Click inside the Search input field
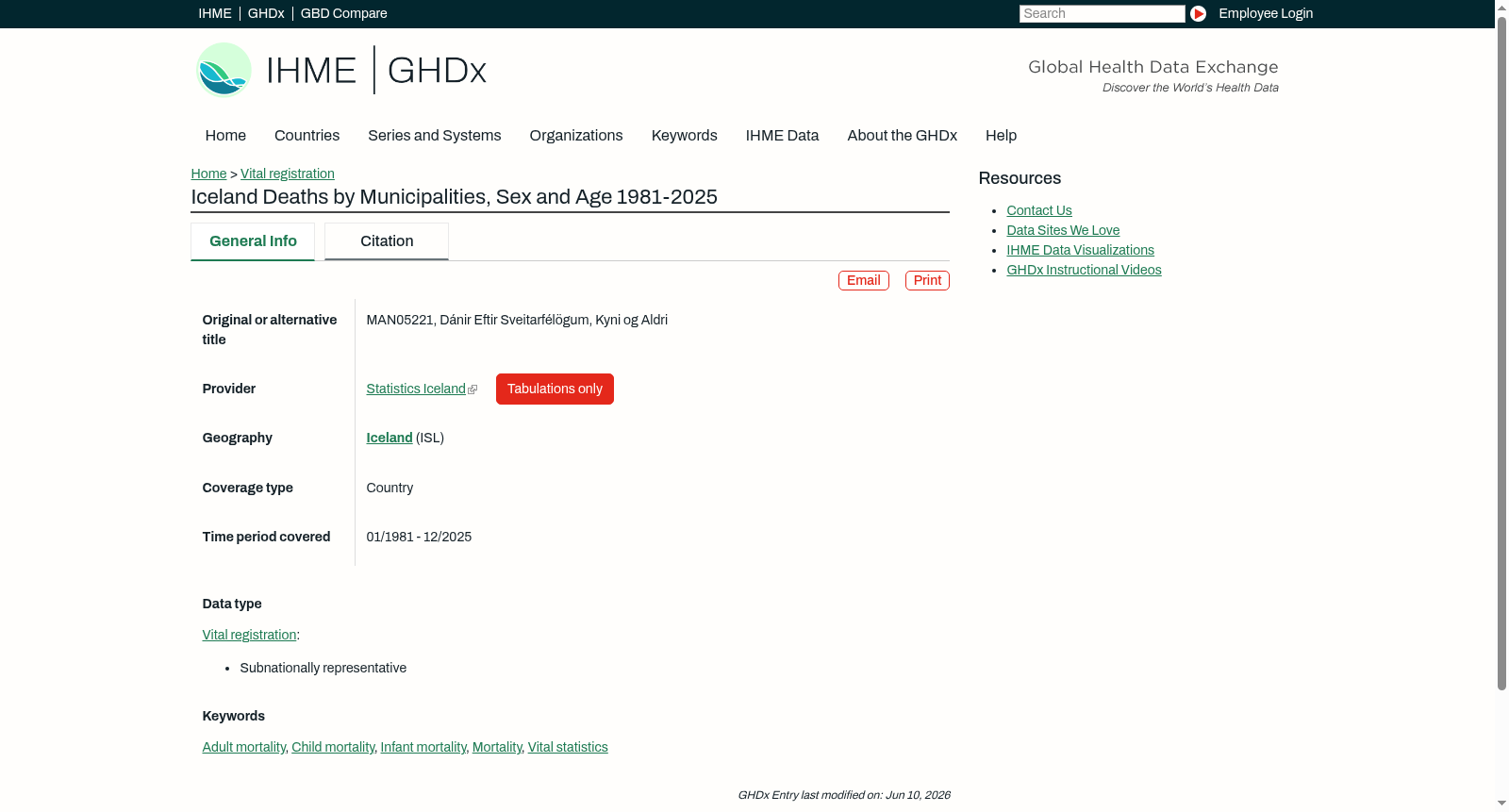Image resolution: width=1509 pixels, height=812 pixels. [x=1102, y=13]
